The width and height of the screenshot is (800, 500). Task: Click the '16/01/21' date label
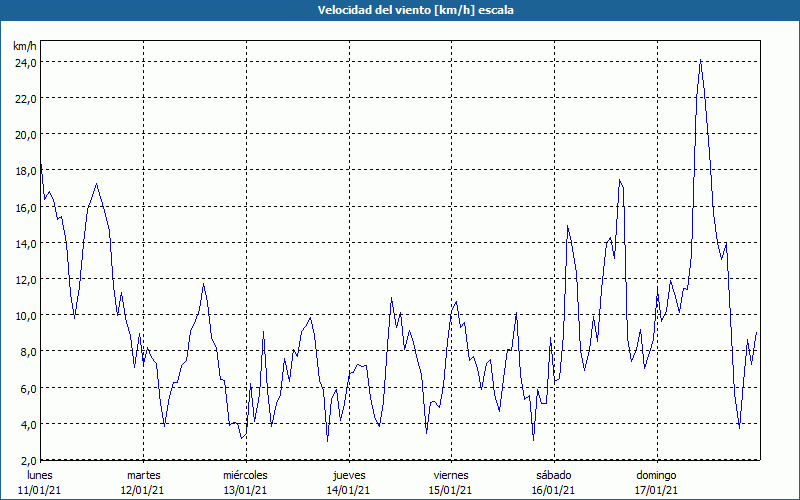tap(554, 490)
